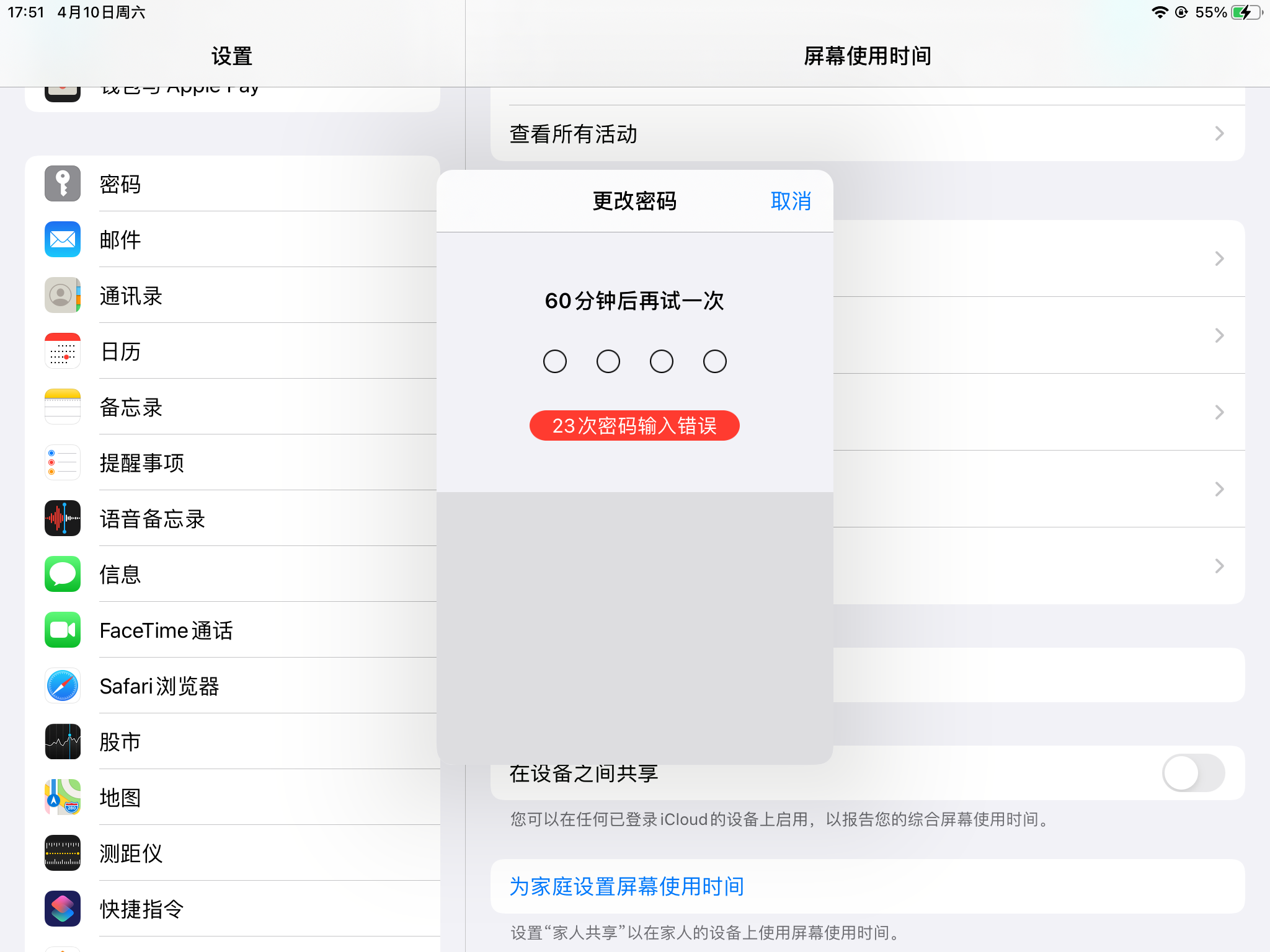The height and width of the screenshot is (952, 1270).
Task: Tap the Shortcuts app icon
Action: click(63, 909)
